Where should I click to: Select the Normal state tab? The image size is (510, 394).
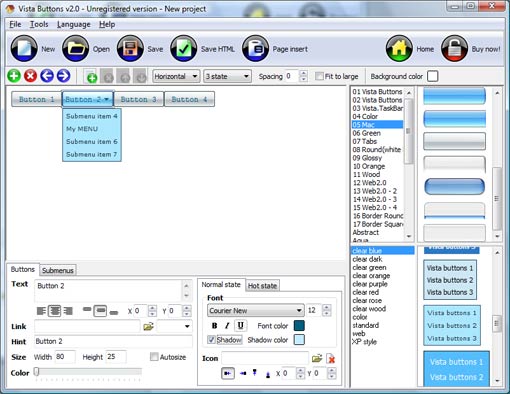click(x=221, y=285)
